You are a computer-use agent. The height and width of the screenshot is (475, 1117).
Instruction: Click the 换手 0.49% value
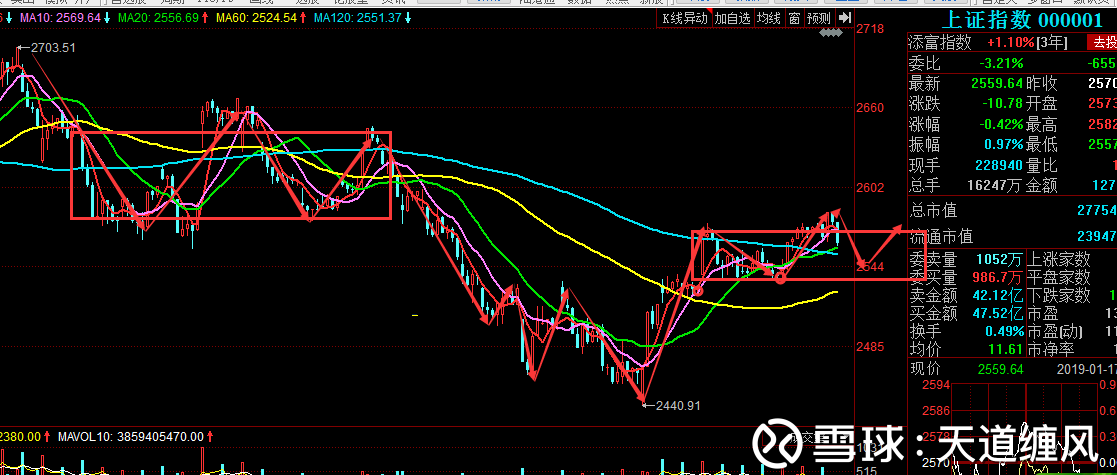click(1004, 331)
